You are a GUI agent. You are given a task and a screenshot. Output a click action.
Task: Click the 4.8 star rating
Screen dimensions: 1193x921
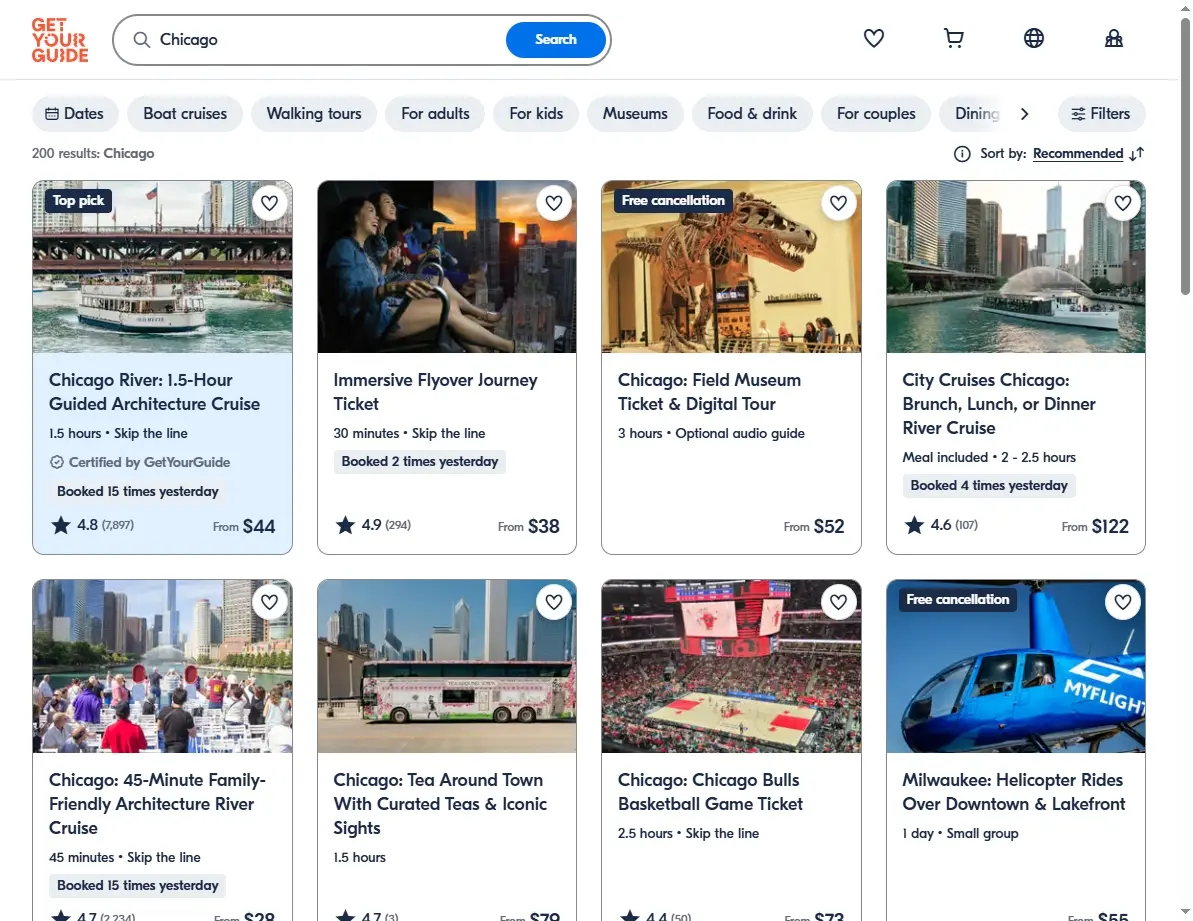pos(92,525)
